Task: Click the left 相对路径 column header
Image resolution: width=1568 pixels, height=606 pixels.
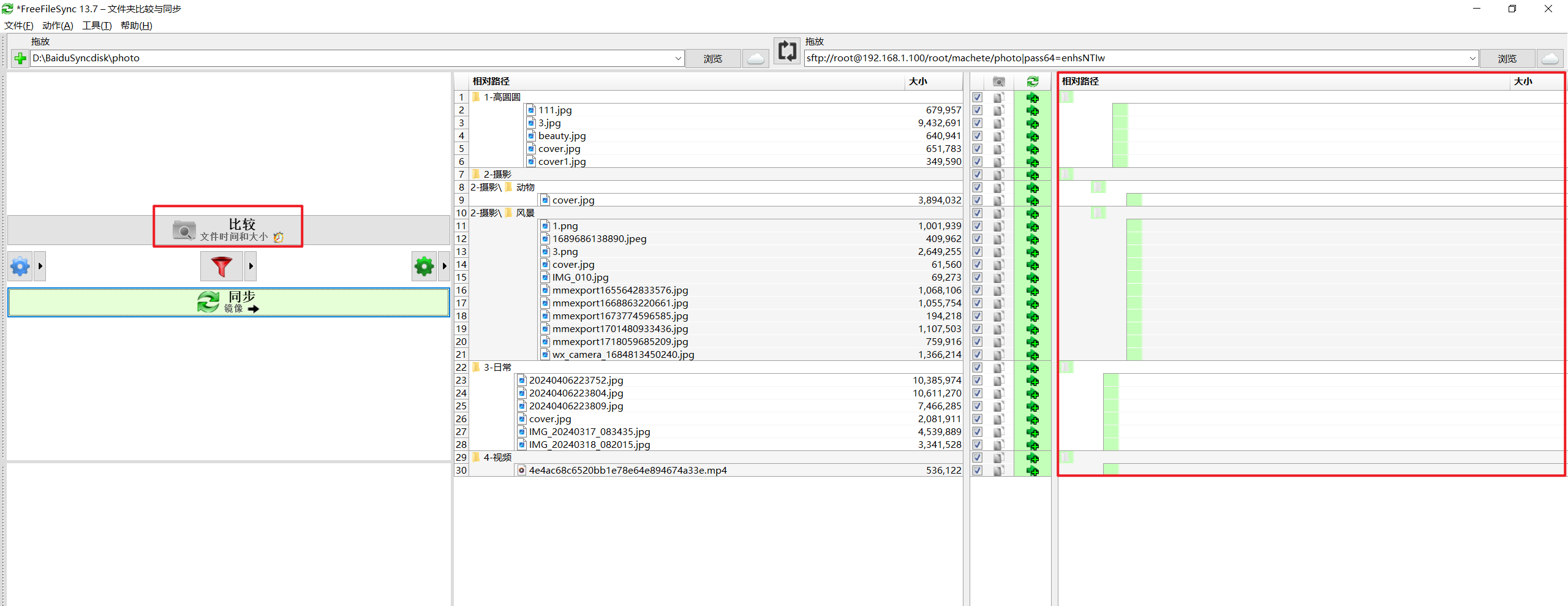Action: click(x=687, y=81)
